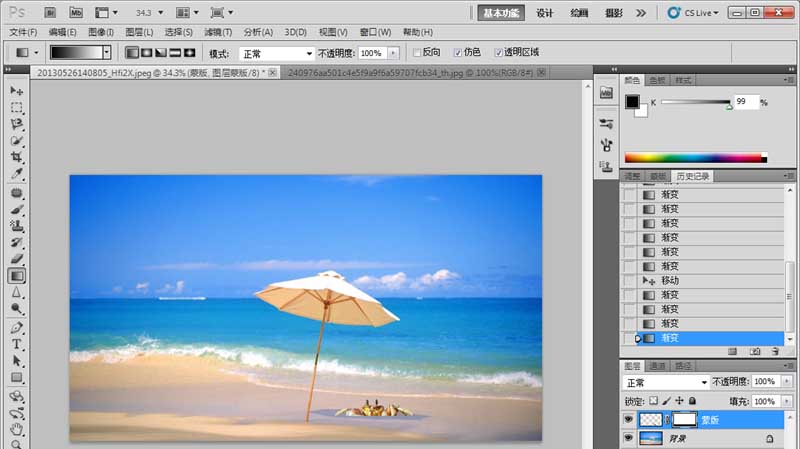Select the Eraser tool
Image resolution: width=800 pixels, height=449 pixels.
(16, 259)
